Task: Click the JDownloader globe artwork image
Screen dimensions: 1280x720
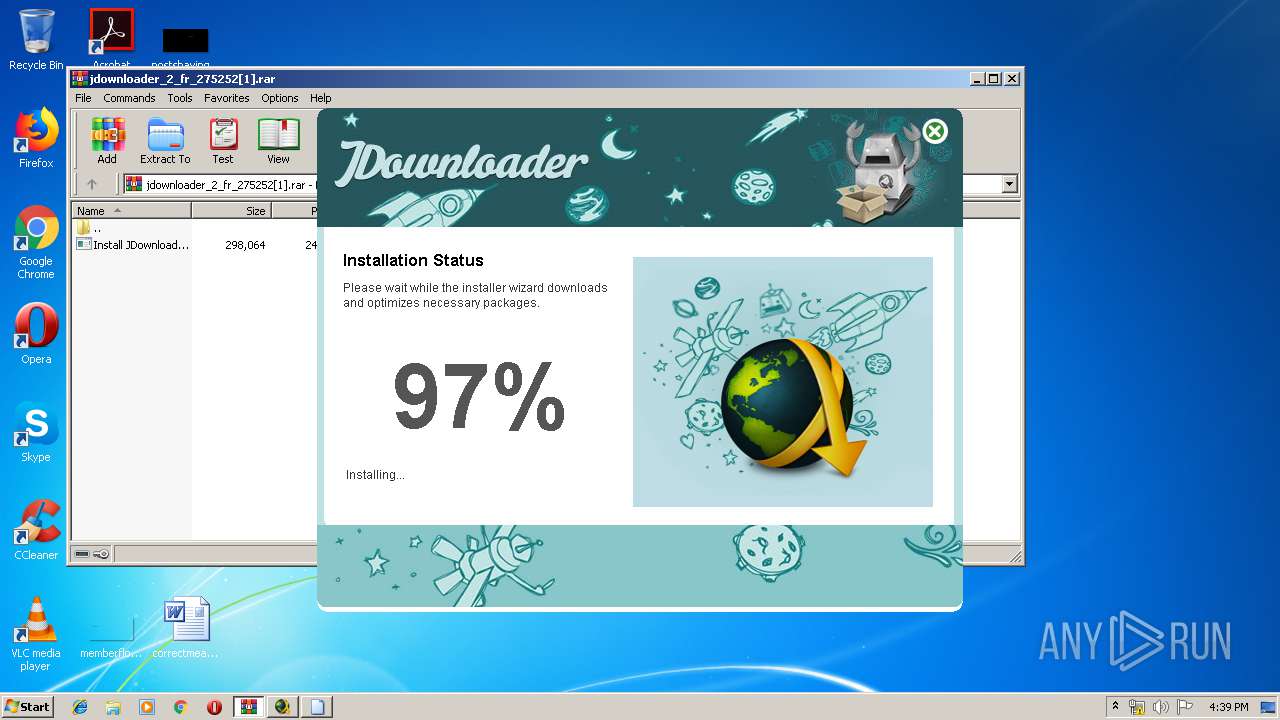Action: coord(783,382)
